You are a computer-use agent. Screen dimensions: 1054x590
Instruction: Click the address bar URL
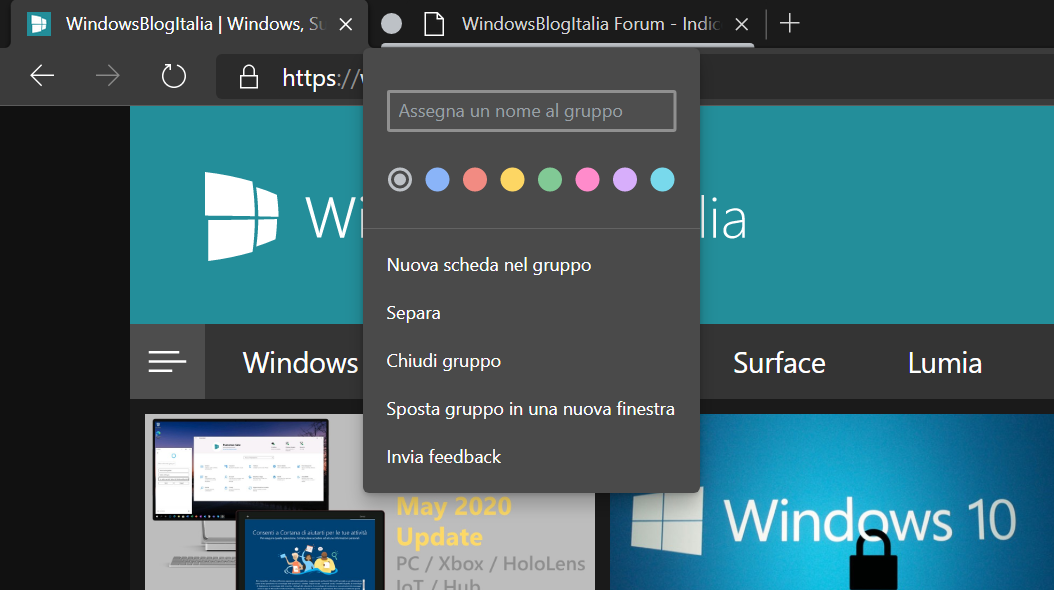[x=322, y=78]
